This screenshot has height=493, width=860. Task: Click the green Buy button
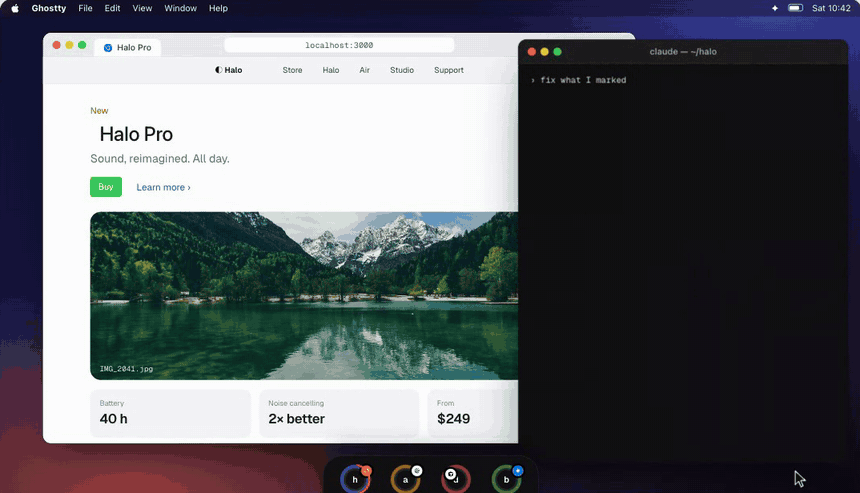click(x=106, y=187)
